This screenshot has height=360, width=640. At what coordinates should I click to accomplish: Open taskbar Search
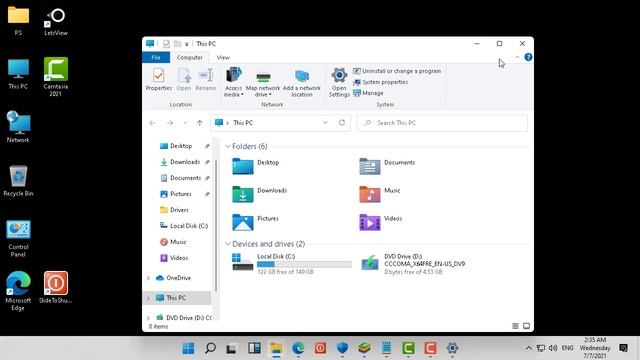(210, 348)
